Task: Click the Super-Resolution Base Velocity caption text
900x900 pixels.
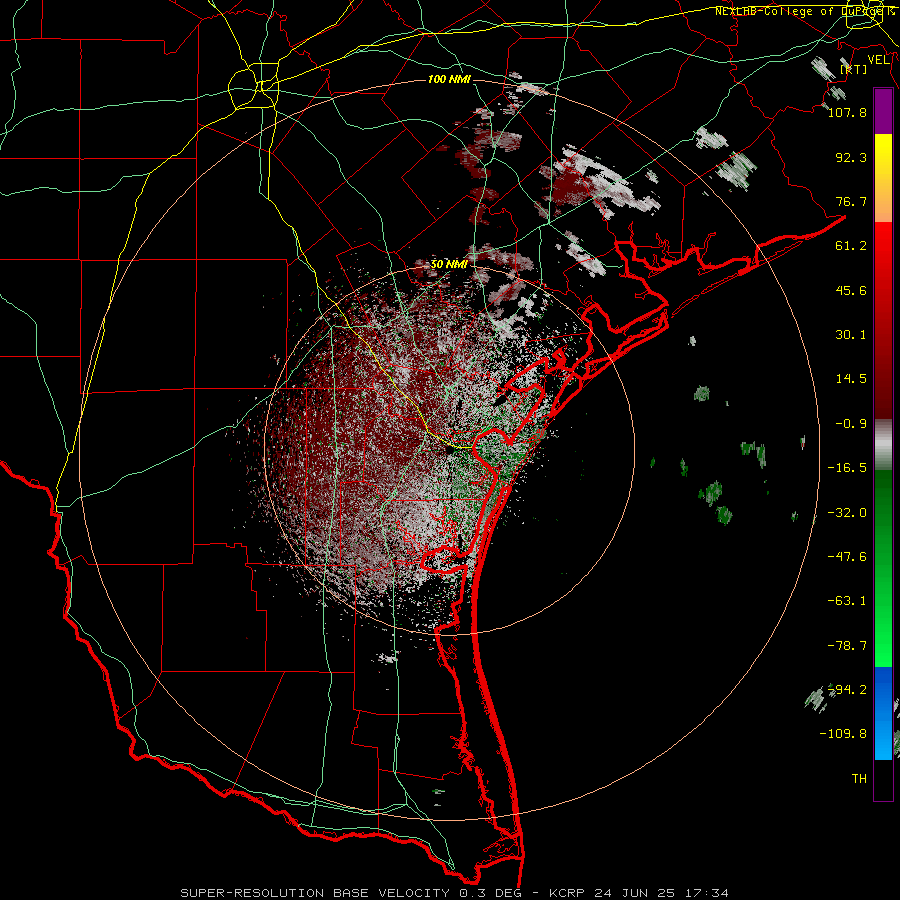Action: pos(454,893)
